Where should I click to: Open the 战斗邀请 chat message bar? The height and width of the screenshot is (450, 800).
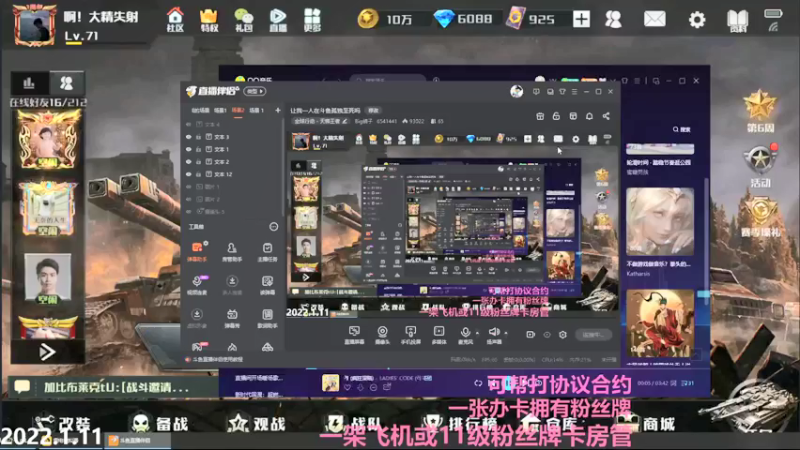click(112, 387)
